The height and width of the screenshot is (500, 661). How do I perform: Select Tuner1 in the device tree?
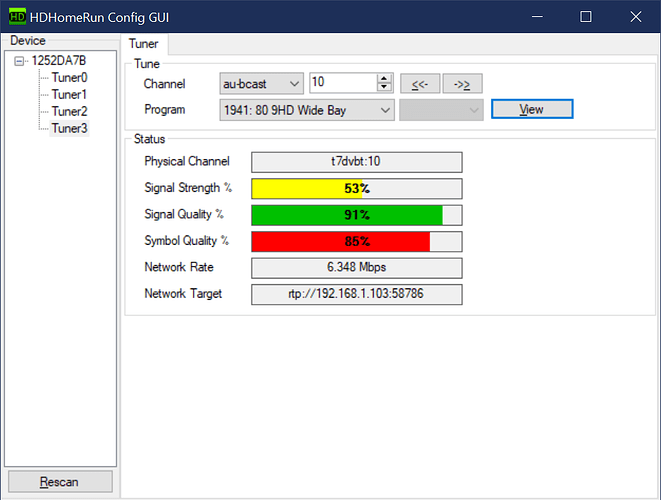click(x=69, y=94)
